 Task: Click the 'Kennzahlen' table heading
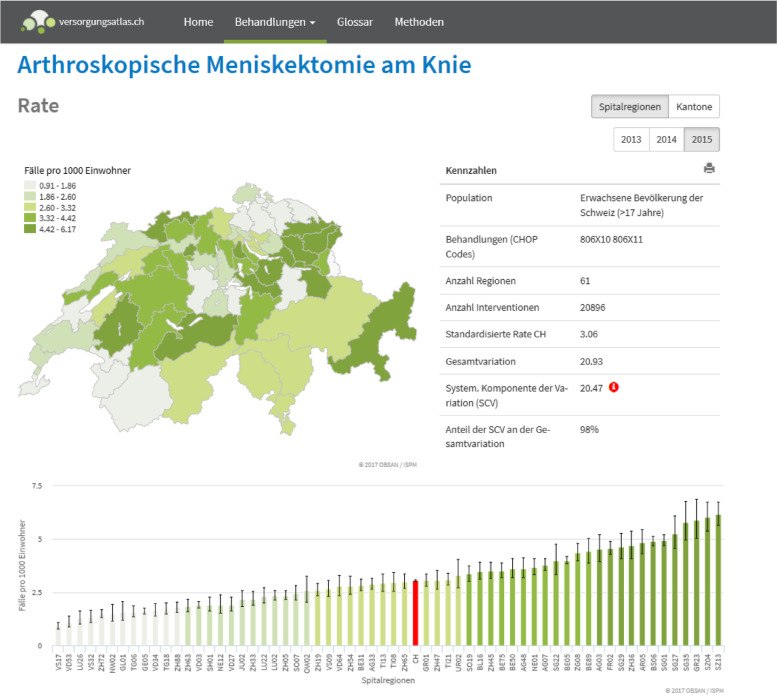[471, 170]
